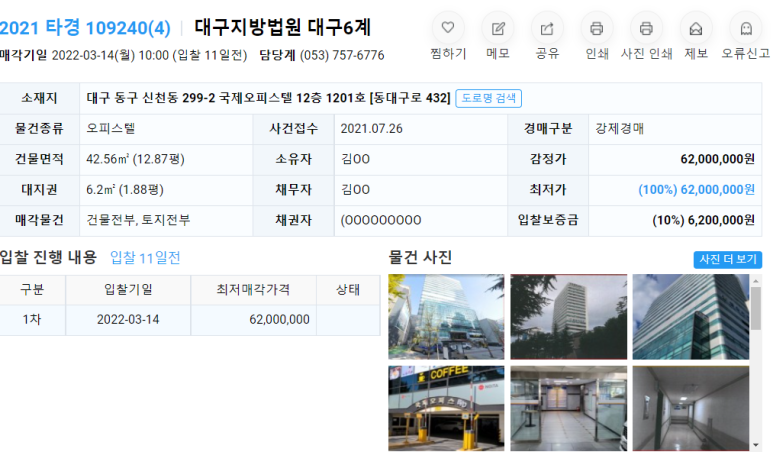Viewport: 773px width, 468px height.
Task: Click the 인쇄 printer icon
Action: [597, 28]
